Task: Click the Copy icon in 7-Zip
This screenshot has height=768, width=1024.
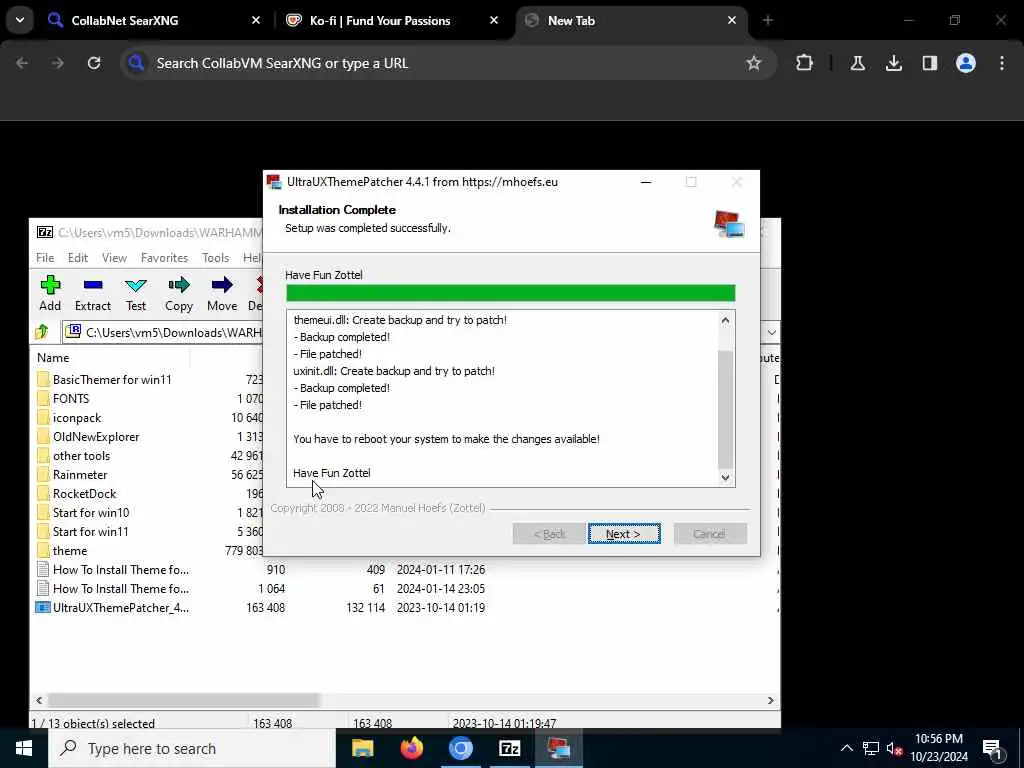Action: 179,293
